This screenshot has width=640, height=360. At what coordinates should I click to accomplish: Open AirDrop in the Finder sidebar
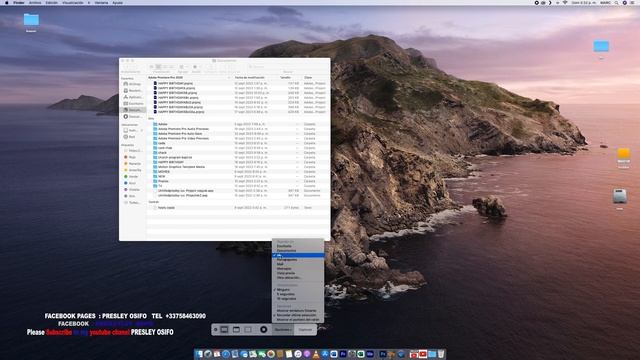click(x=133, y=84)
